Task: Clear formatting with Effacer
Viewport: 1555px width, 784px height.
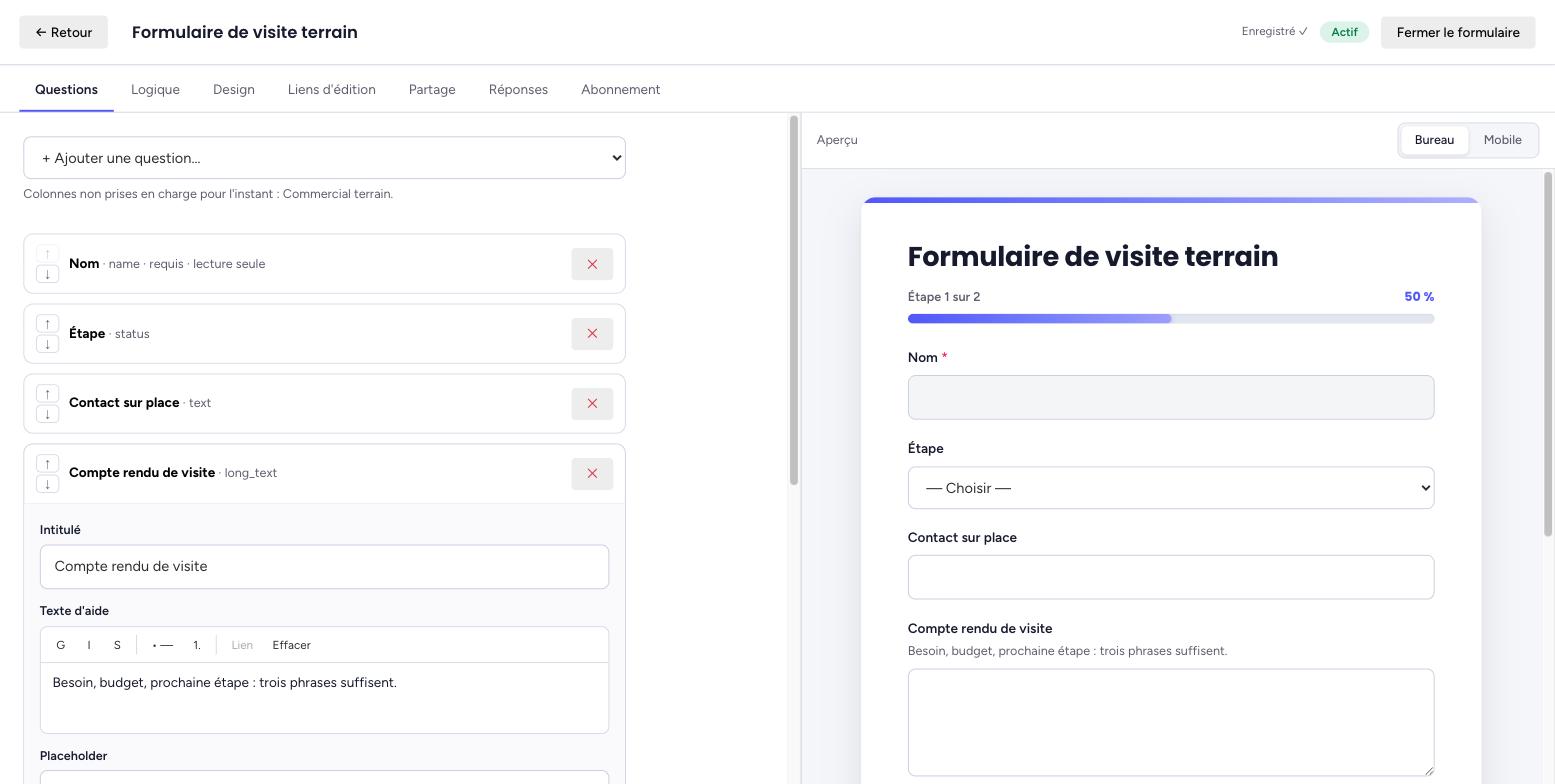Action: (292, 645)
